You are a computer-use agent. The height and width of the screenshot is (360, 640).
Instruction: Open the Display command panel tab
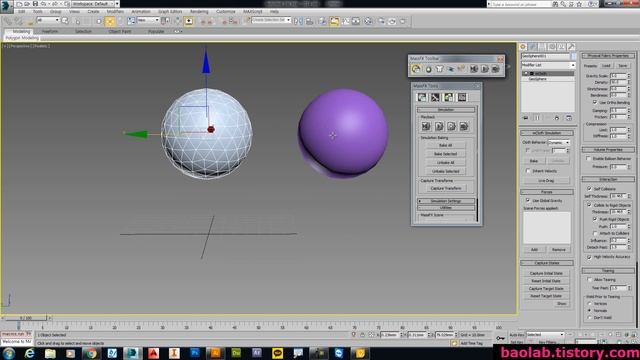[562, 47]
